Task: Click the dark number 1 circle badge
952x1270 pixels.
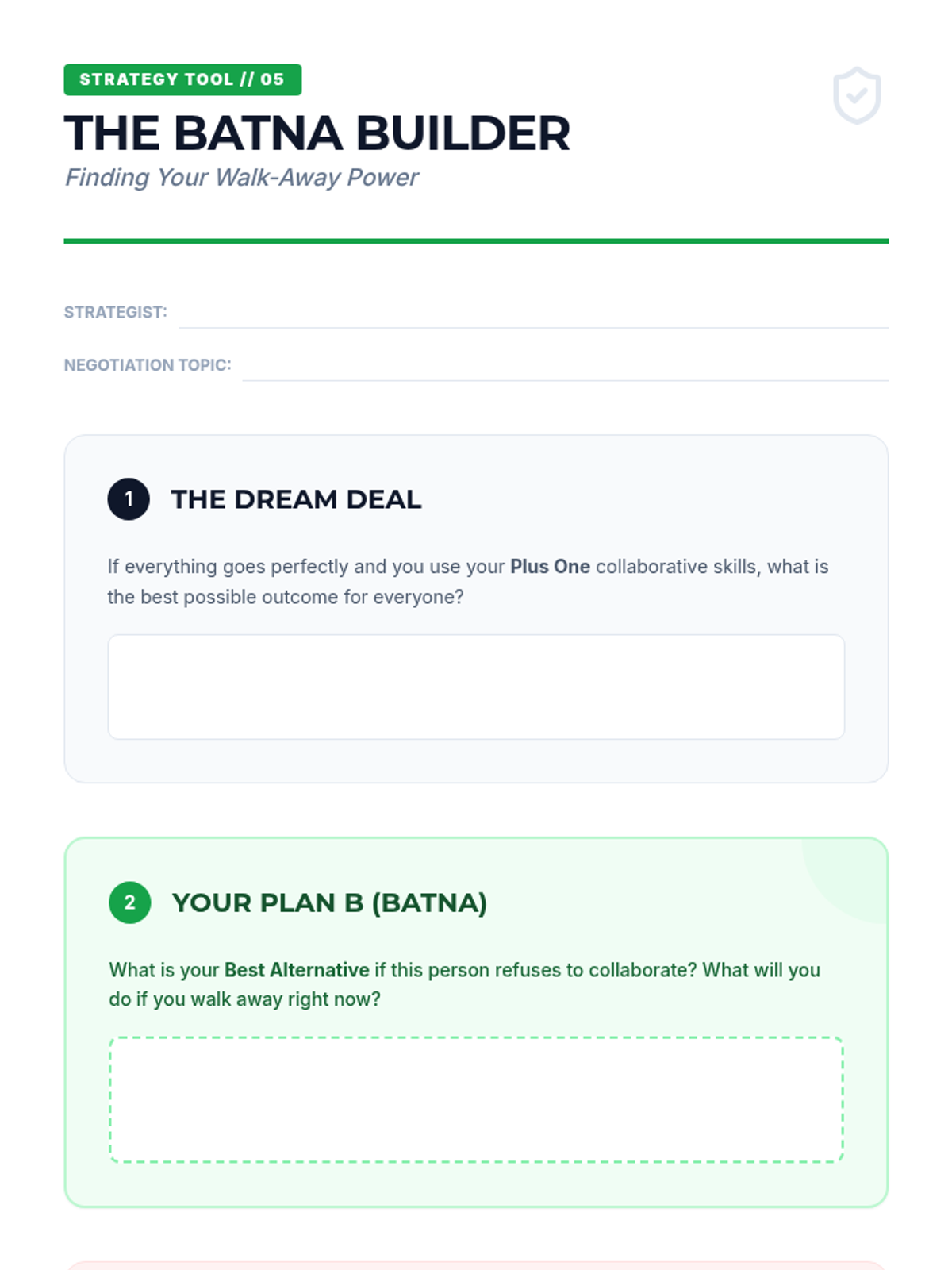Action: click(129, 499)
